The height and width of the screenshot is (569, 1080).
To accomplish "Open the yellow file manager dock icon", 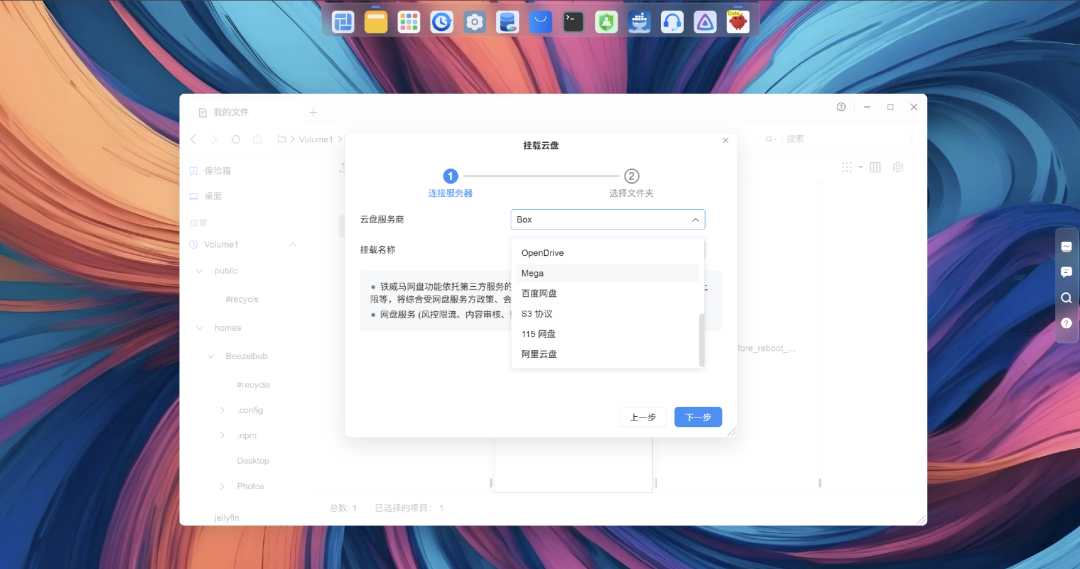I will click(x=376, y=22).
